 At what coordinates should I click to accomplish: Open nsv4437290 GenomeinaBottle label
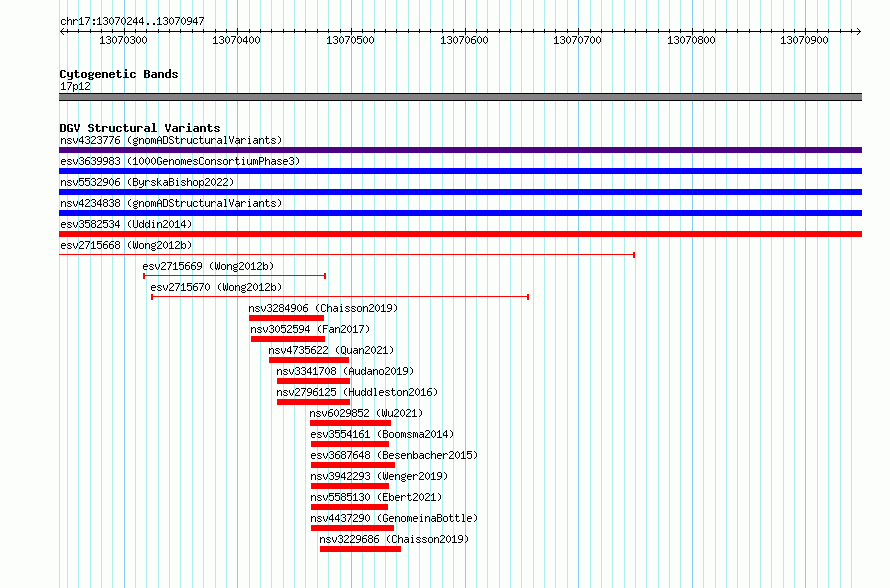[x=394, y=518]
